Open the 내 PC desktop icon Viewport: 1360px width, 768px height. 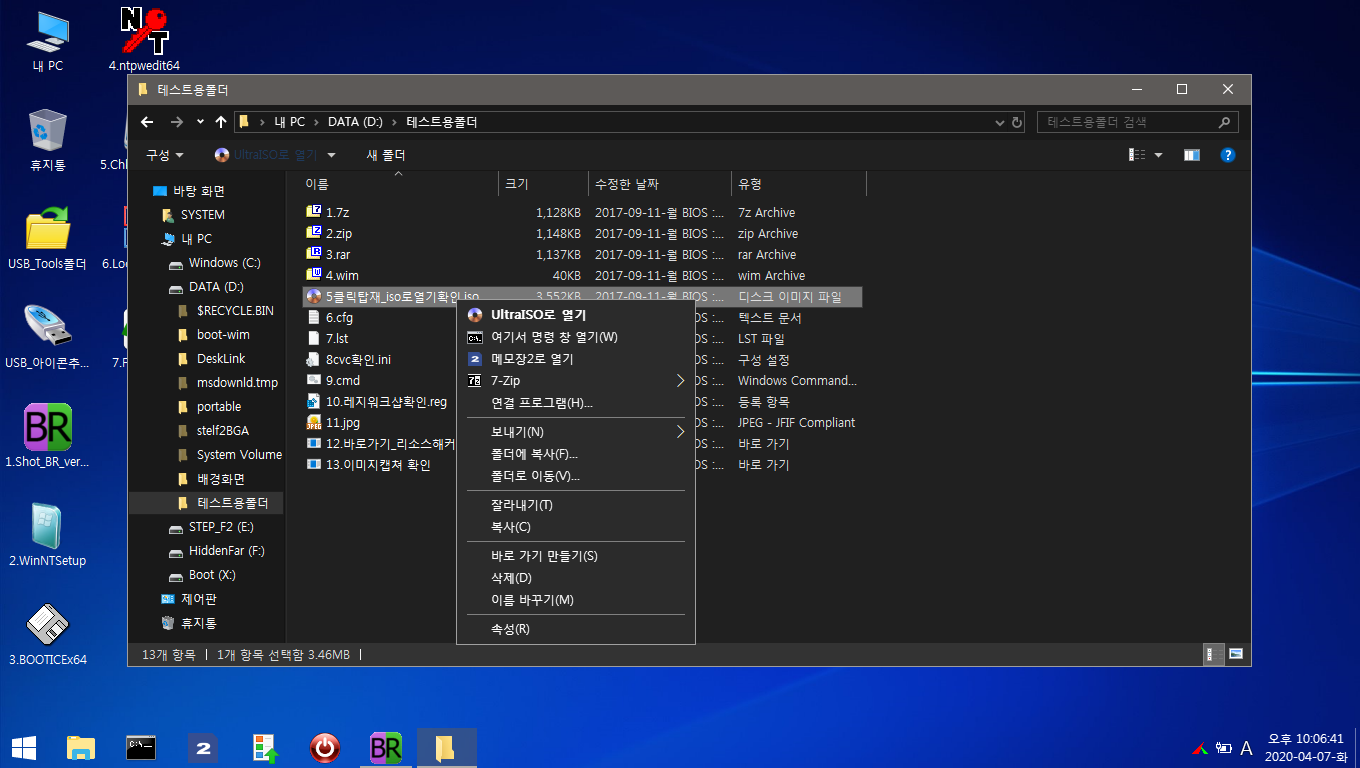click(x=47, y=40)
